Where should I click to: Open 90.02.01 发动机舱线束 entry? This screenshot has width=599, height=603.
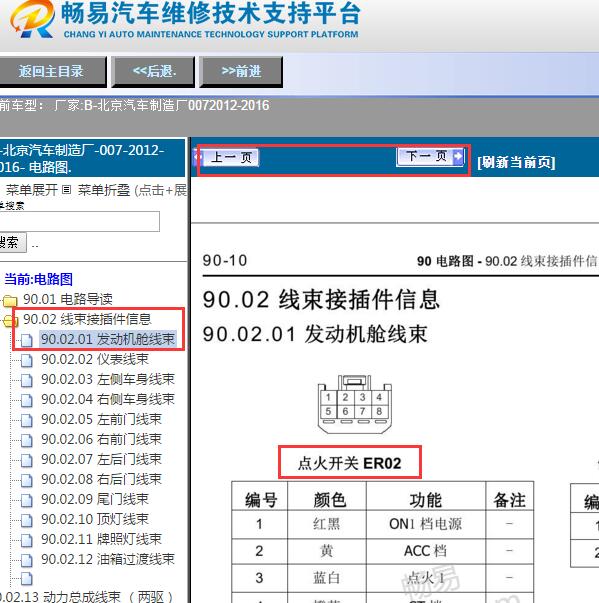pyautogui.click(x=108, y=339)
